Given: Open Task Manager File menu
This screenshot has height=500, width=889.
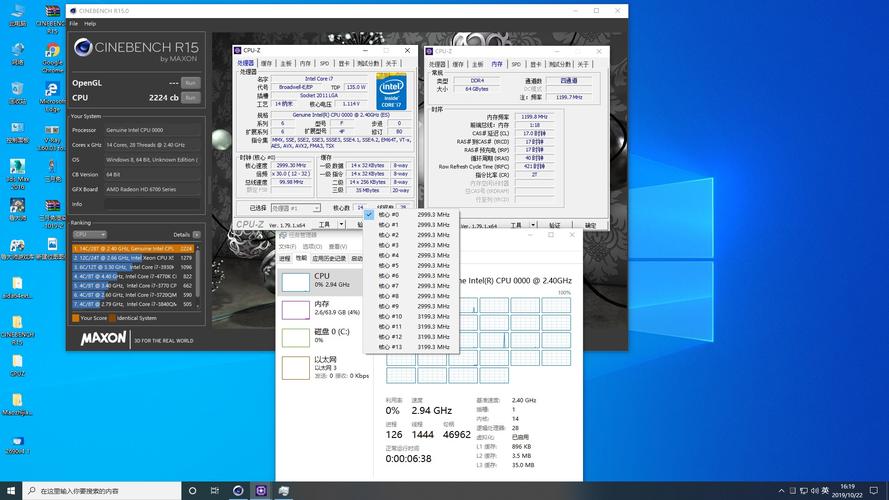Looking at the screenshot, I should click(287, 247).
